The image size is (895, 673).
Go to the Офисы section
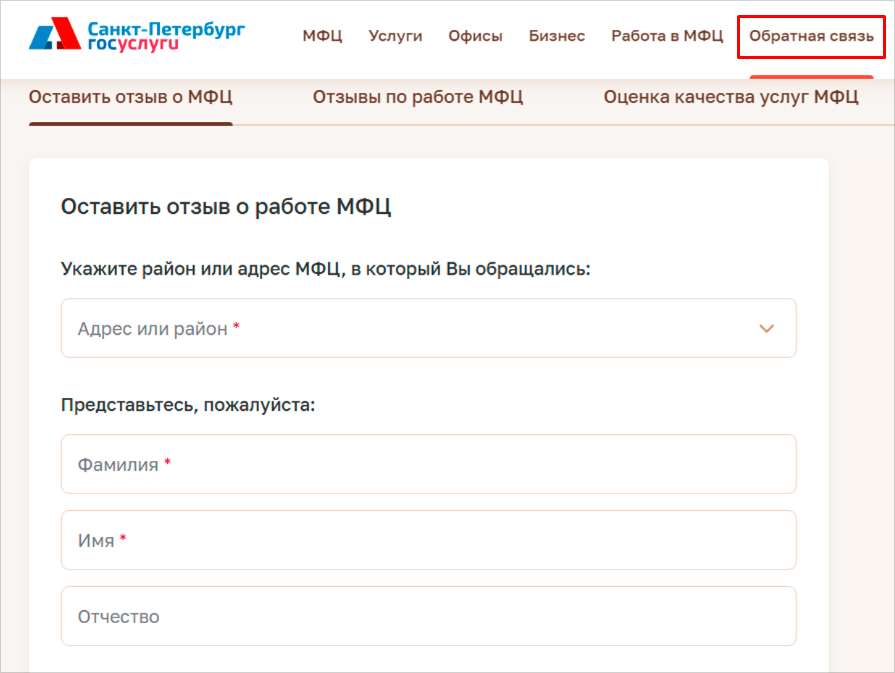coord(475,36)
